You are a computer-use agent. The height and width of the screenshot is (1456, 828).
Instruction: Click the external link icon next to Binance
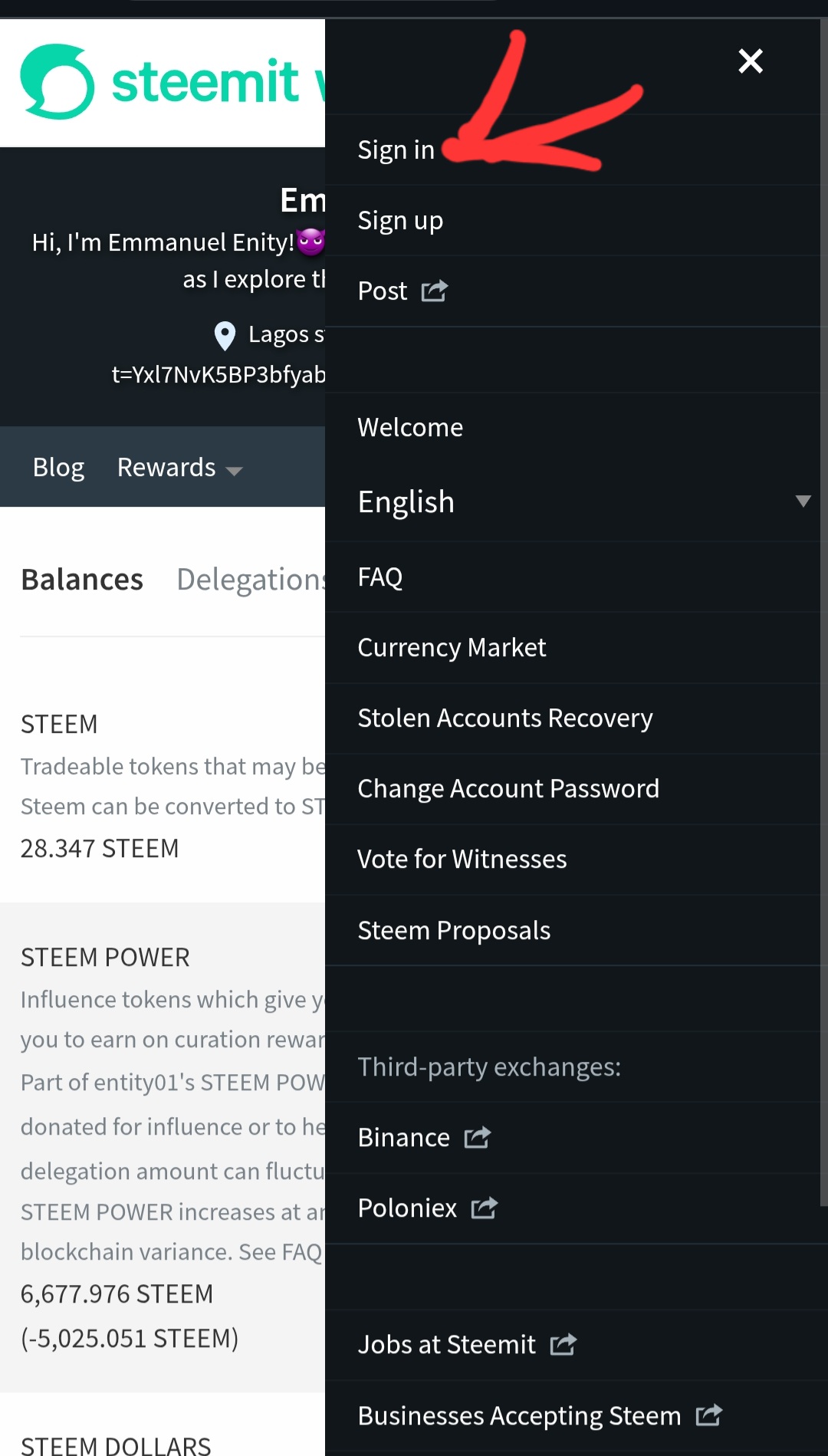pyautogui.click(x=477, y=1137)
